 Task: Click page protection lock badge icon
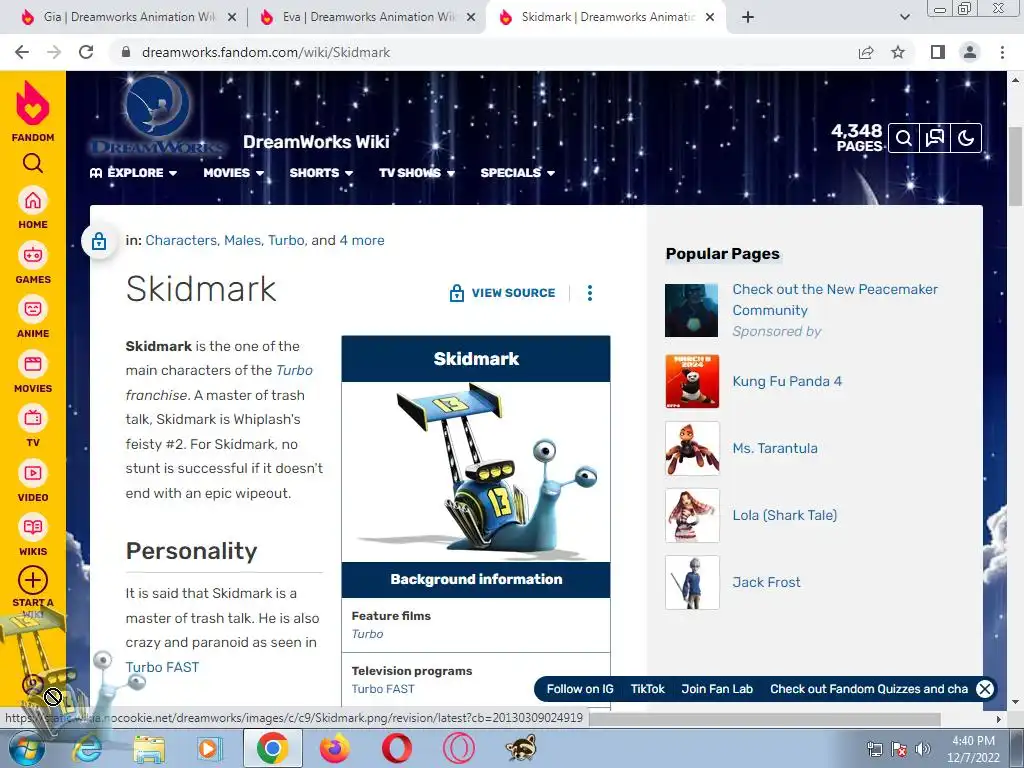(99, 241)
